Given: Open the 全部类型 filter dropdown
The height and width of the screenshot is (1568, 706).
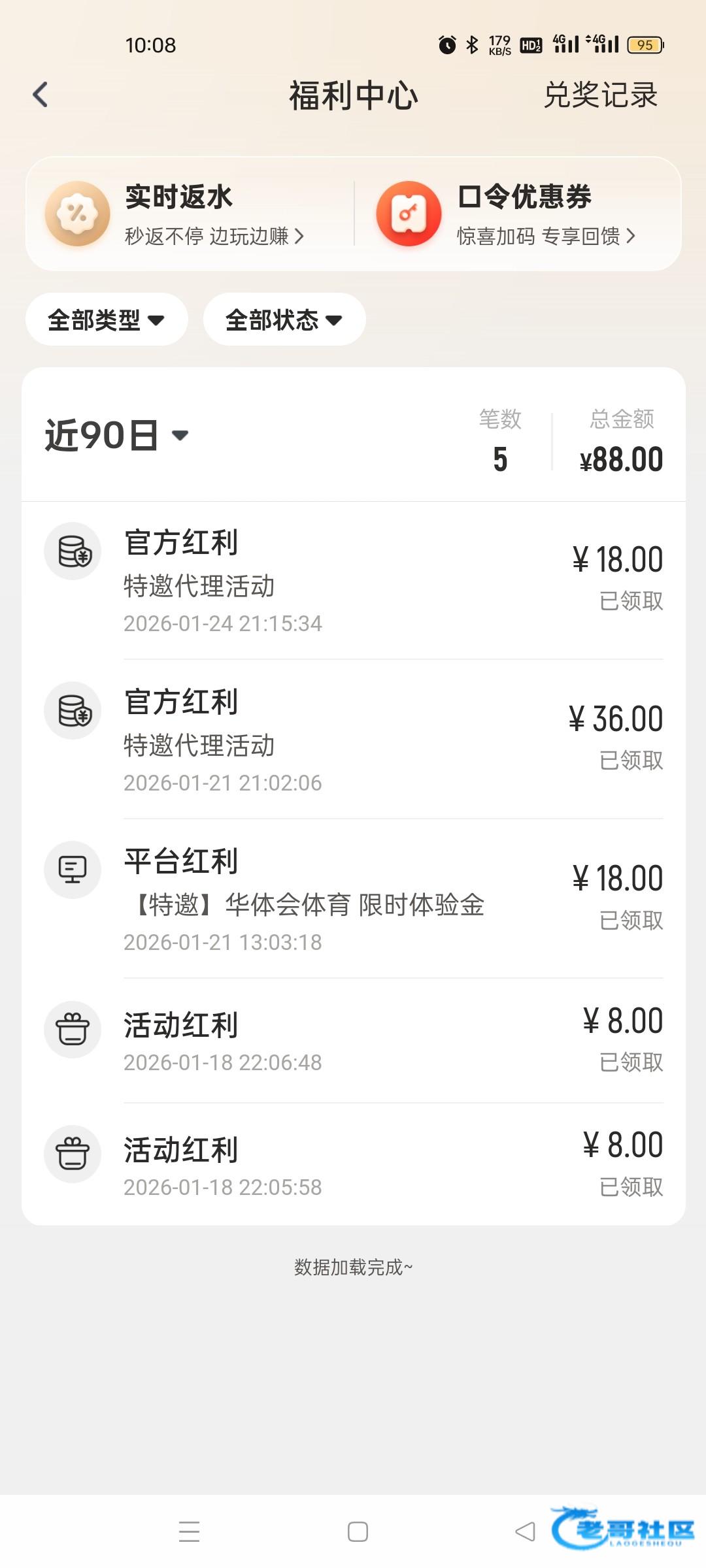Looking at the screenshot, I should 107,319.
